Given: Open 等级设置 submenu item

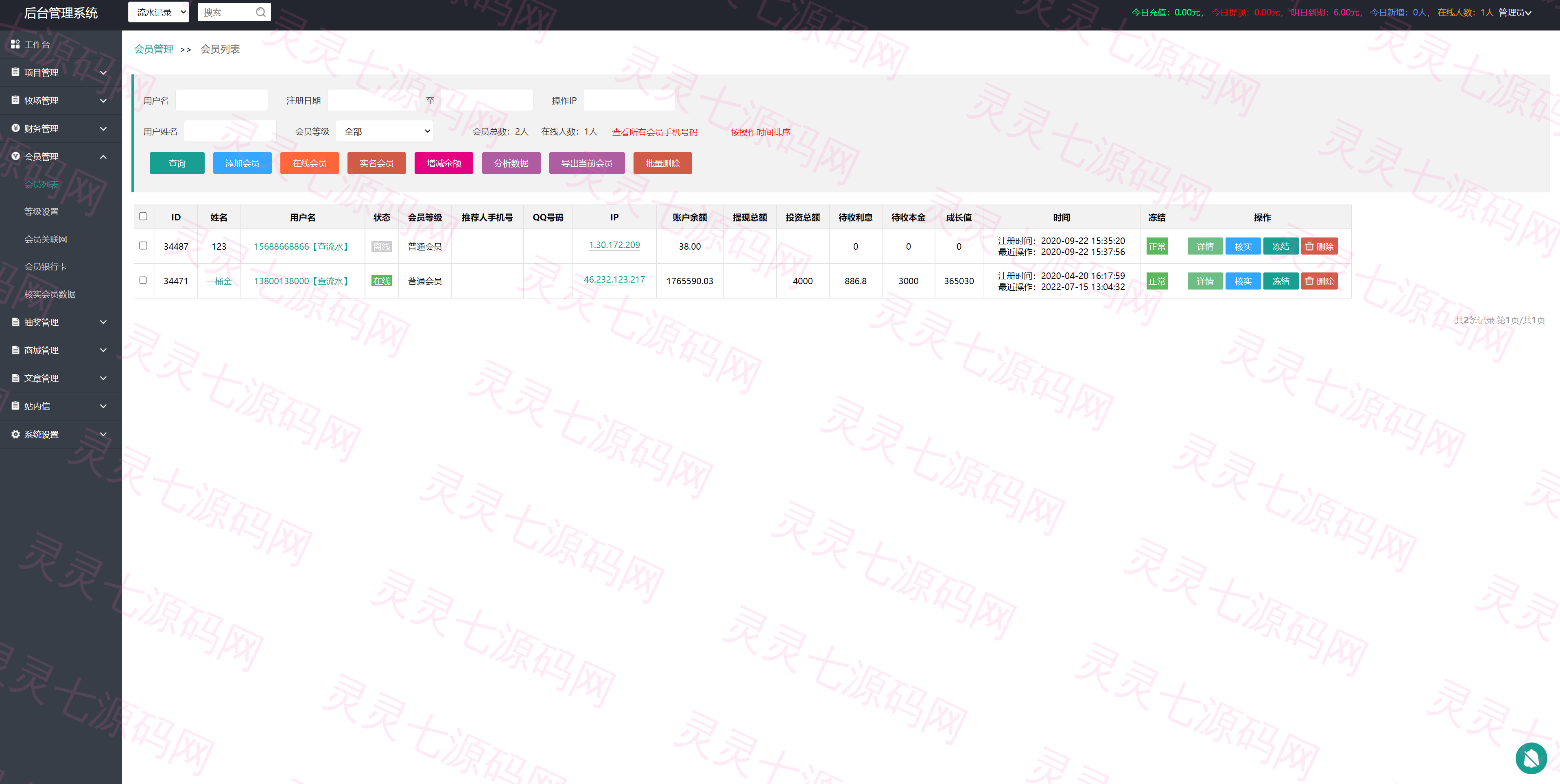Looking at the screenshot, I should tap(41, 211).
